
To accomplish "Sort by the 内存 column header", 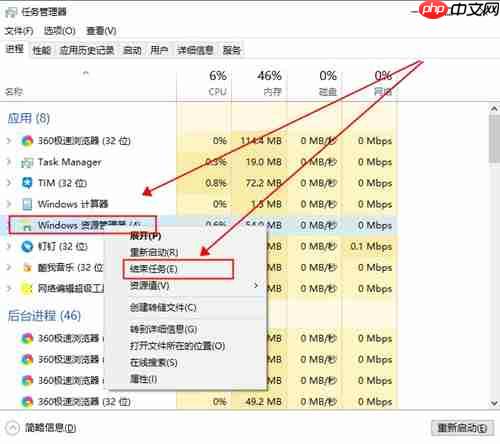I will [x=273, y=91].
